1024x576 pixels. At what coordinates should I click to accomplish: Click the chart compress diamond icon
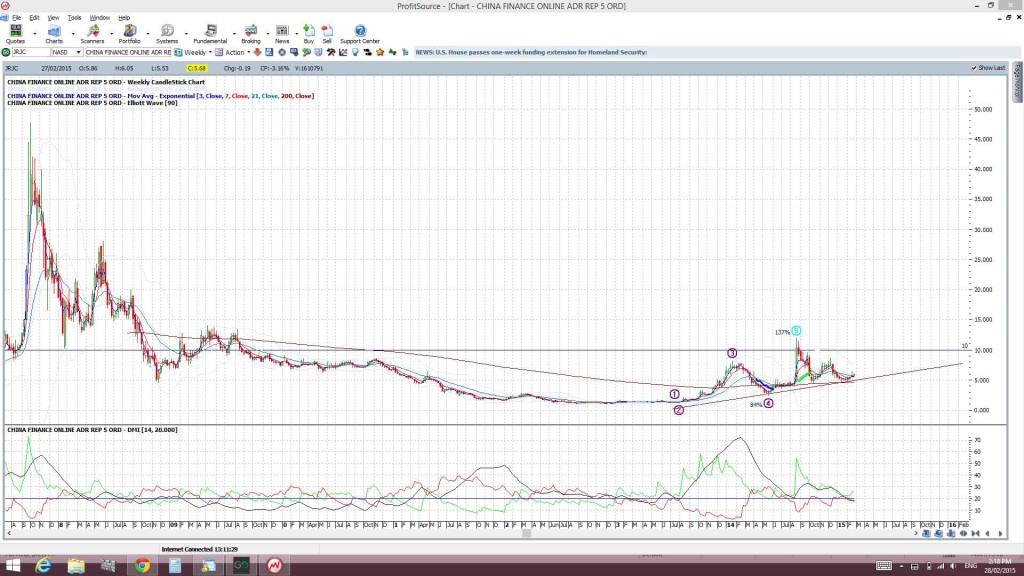click(x=963, y=534)
